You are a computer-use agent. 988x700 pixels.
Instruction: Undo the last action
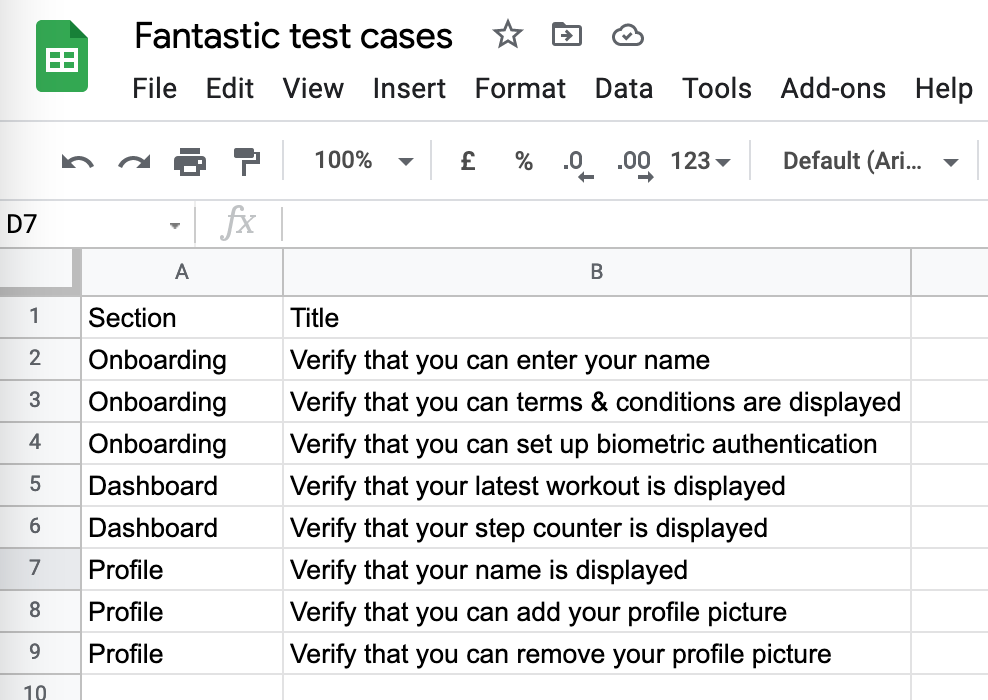point(77,161)
